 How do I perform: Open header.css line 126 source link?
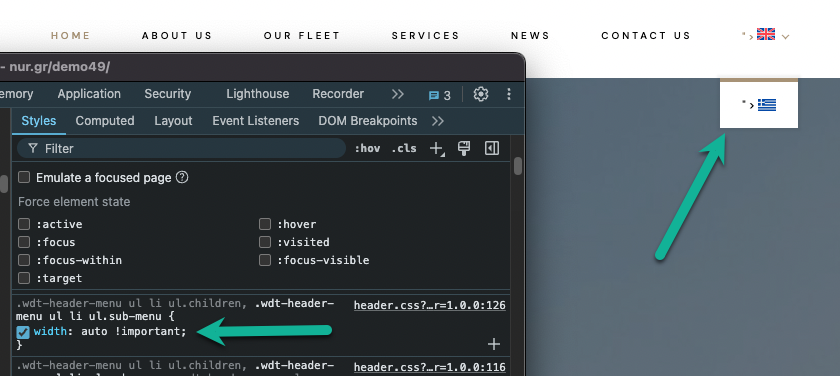[430, 305]
